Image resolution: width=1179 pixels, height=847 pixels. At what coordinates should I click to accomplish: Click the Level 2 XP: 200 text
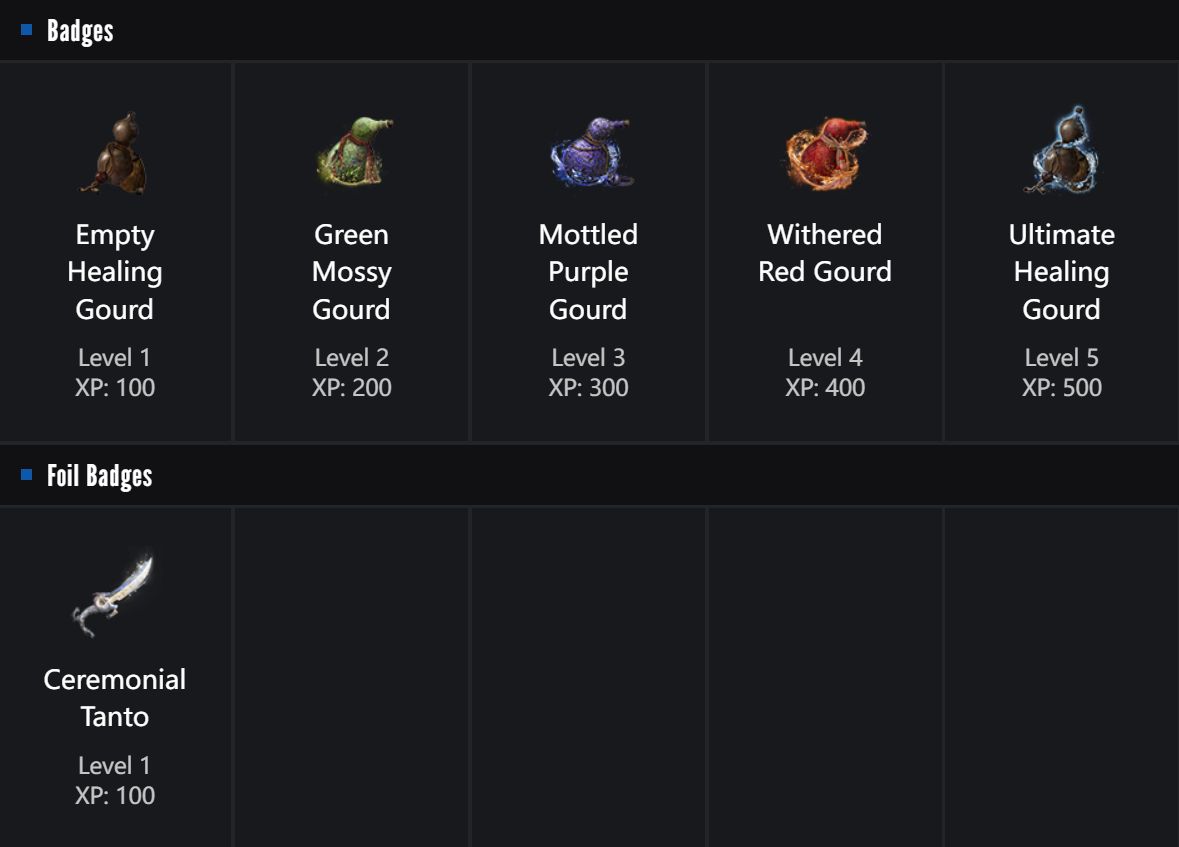(x=352, y=373)
